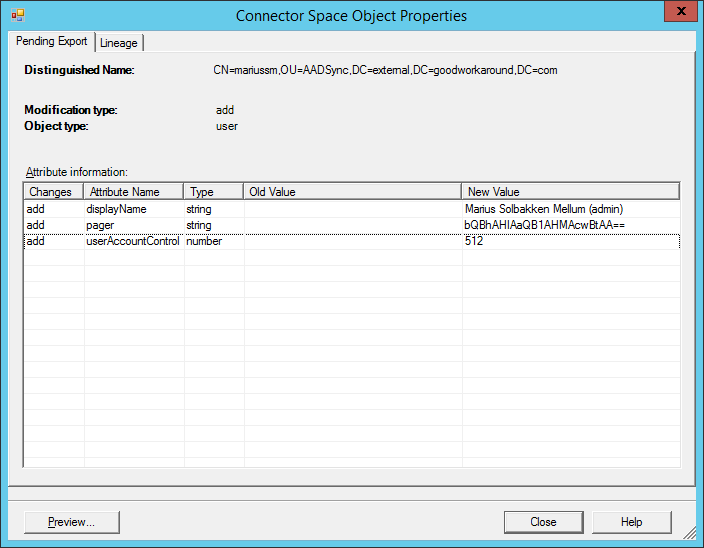Viewport: 704px width, 548px height.
Task: Switch to the Lineage tab
Action: pyautogui.click(x=119, y=43)
